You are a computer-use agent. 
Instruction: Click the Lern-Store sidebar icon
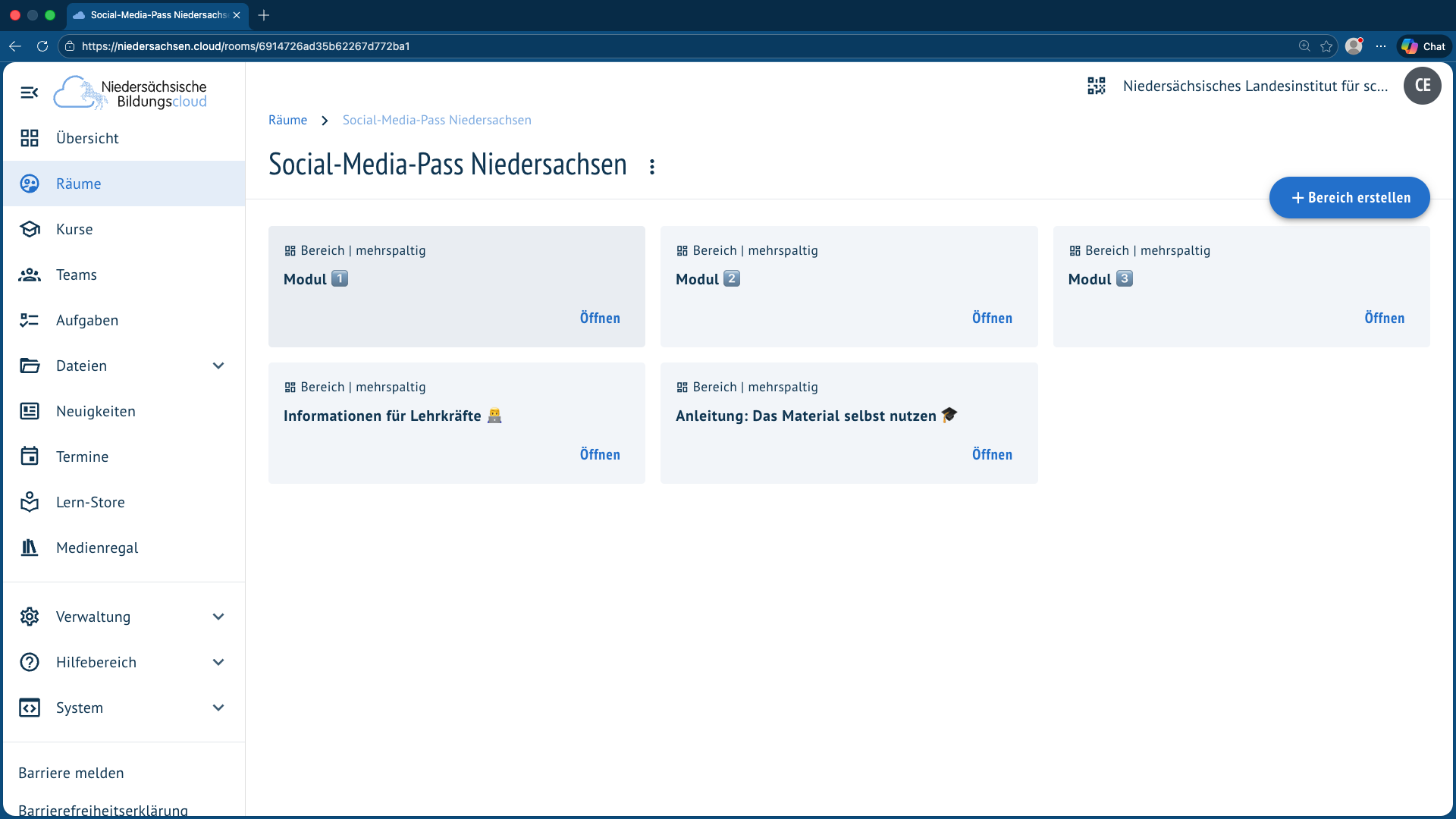pyautogui.click(x=30, y=502)
